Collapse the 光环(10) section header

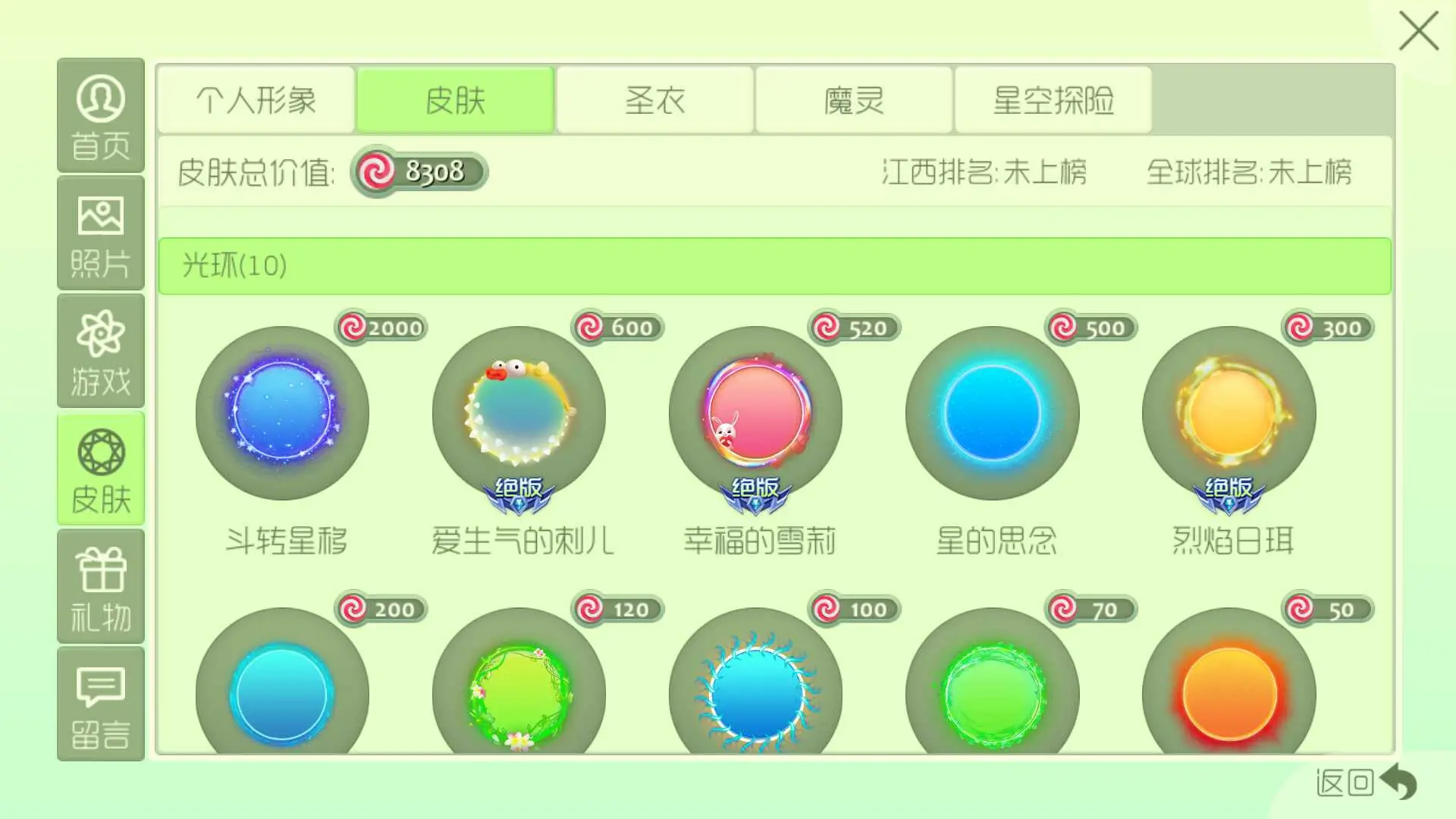775,266
